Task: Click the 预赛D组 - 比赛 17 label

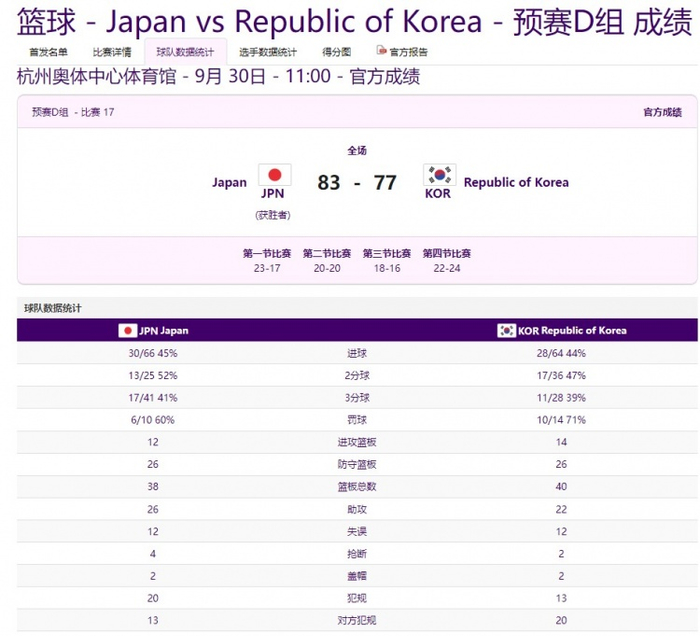Action: 73,112
